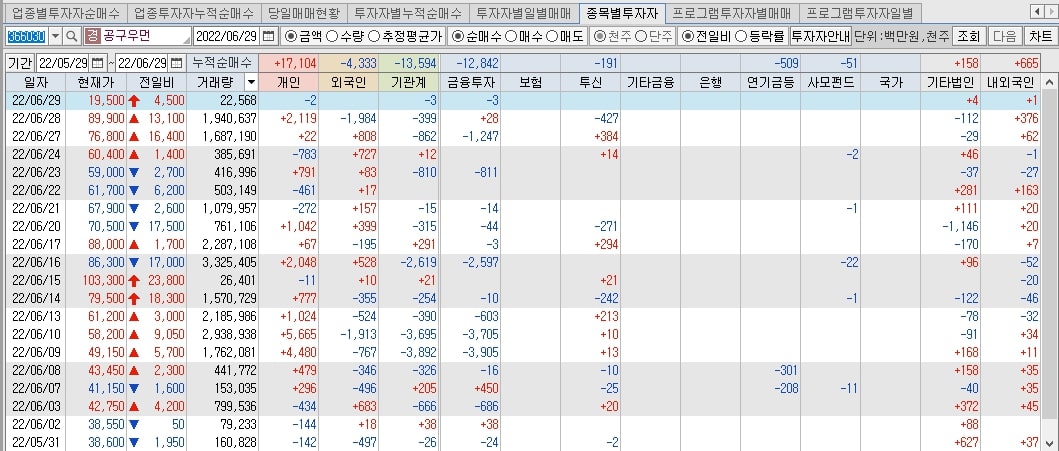Viewport: 1059px width, 451px height.
Task: Click the stock search magnifier icon
Action: (x=72, y=36)
